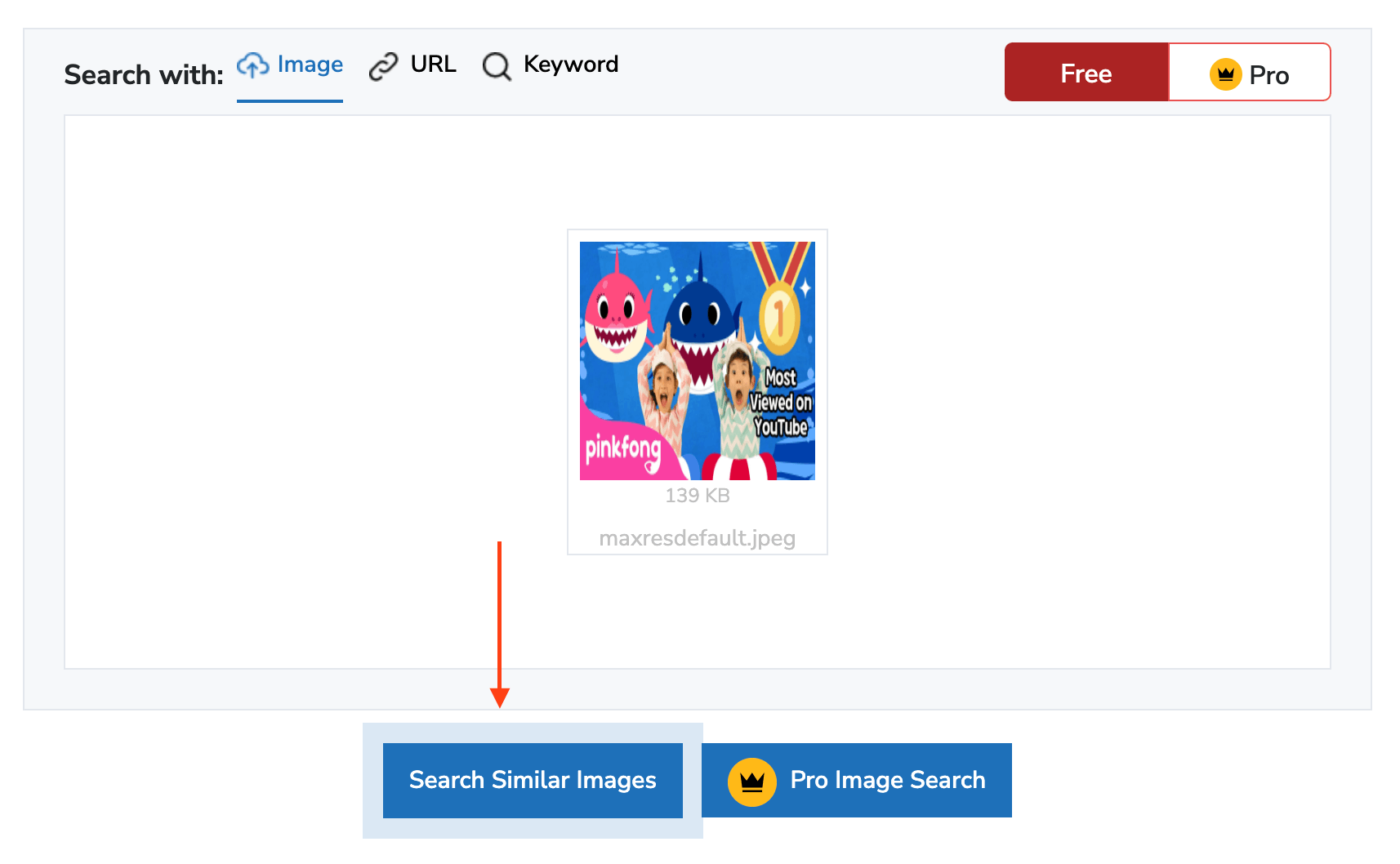Switch to the URL search tab
Viewport: 1400px width, 864px height.
point(433,65)
